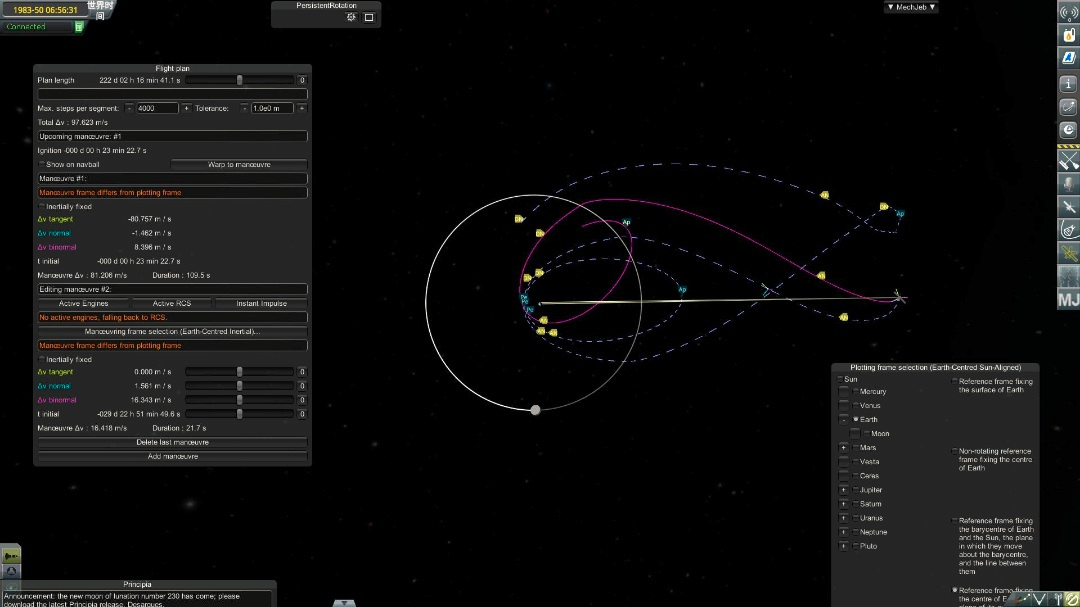Expand the Pluto tree node
The image size is (1080, 607).
click(x=844, y=546)
